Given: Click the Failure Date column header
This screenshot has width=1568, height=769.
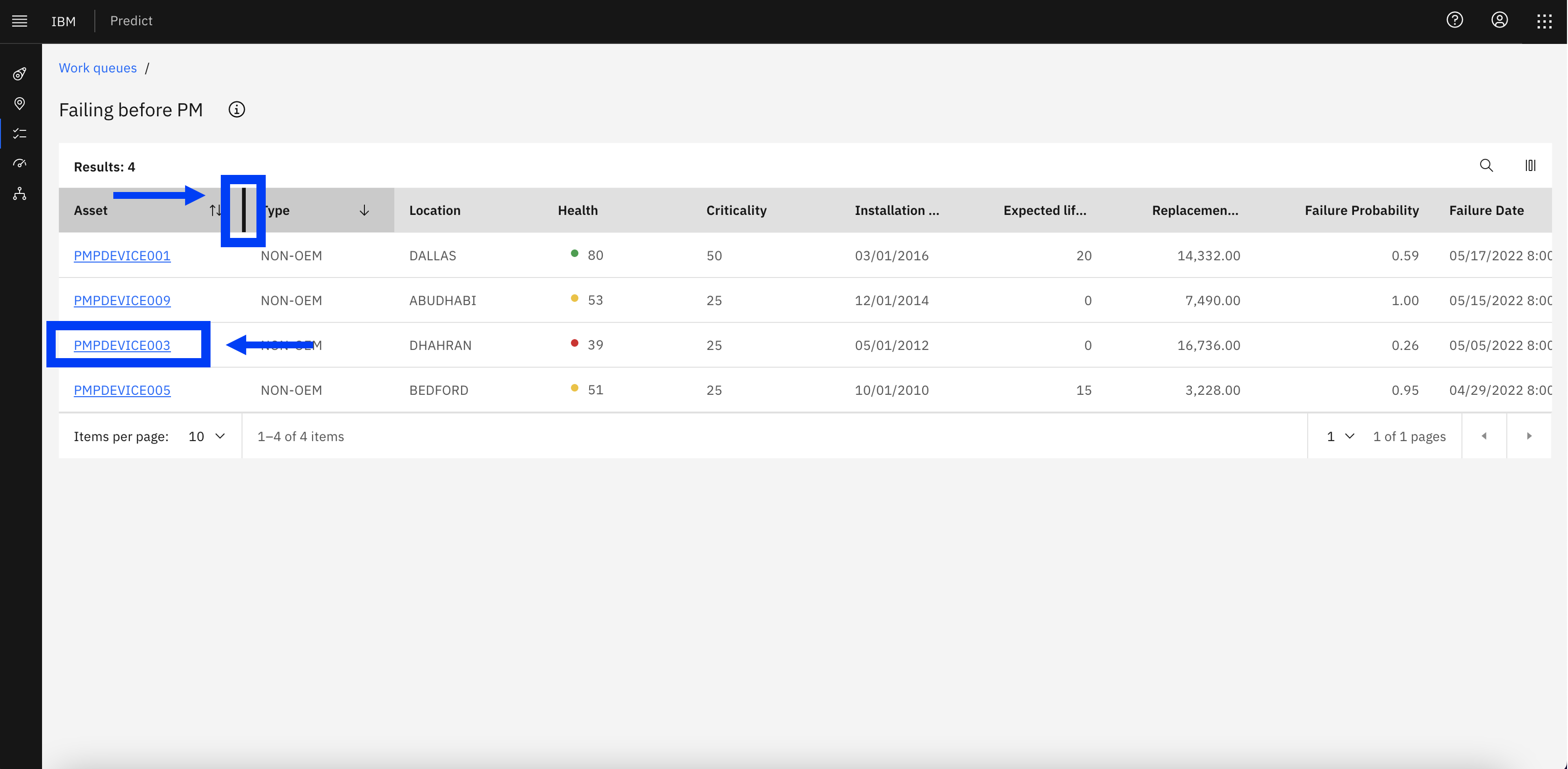Looking at the screenshot, I should click(1486, 211).
